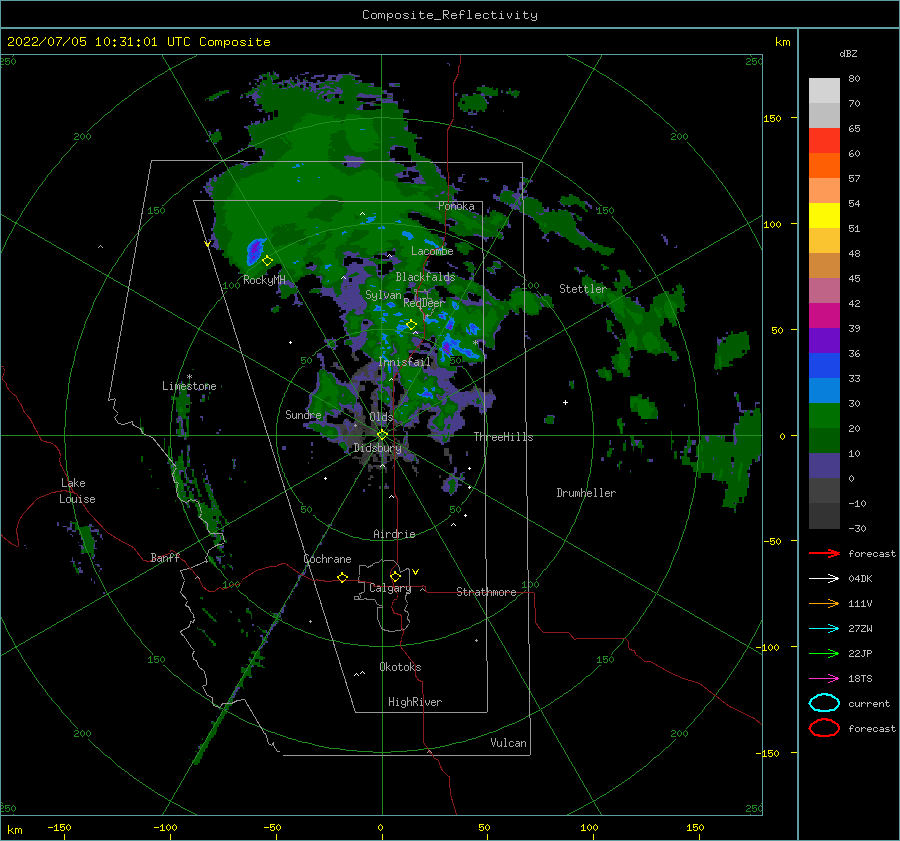The width and height of the screenshot is (900, 841).
Task: Select the 65 dBZ red color swatch
Action: pyautogui.click(x=824, y=140)
